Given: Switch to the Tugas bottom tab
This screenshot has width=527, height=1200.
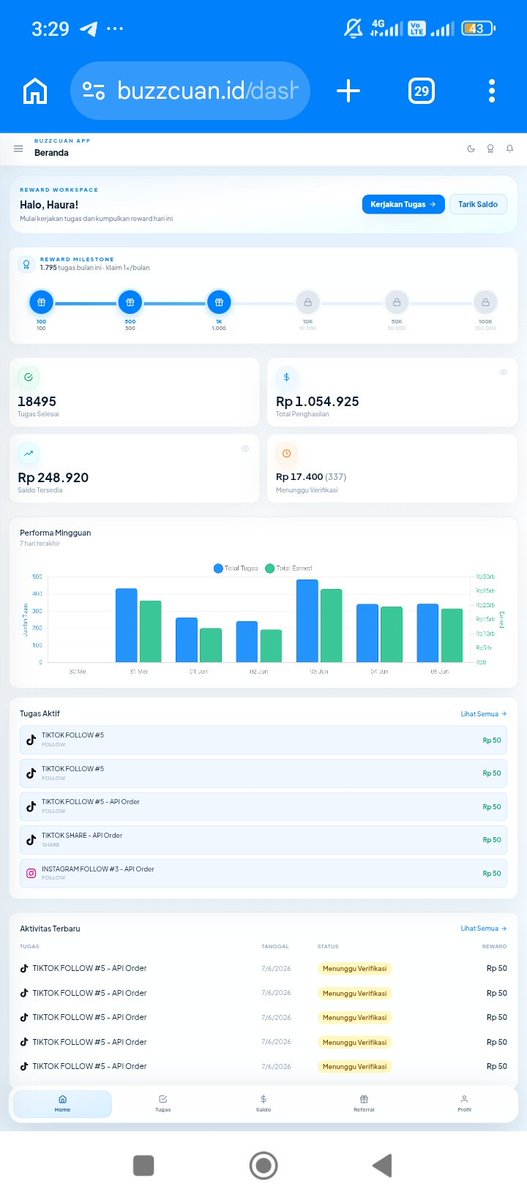Looking at the screenshot, I should coord(163,1104).
